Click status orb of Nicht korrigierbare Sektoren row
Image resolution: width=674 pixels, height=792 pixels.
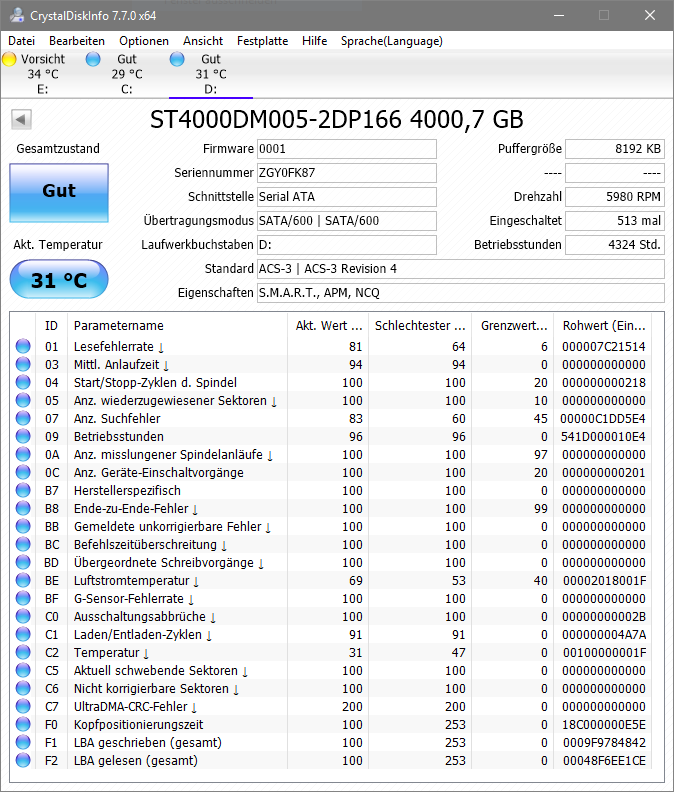(x=23, y=688)
